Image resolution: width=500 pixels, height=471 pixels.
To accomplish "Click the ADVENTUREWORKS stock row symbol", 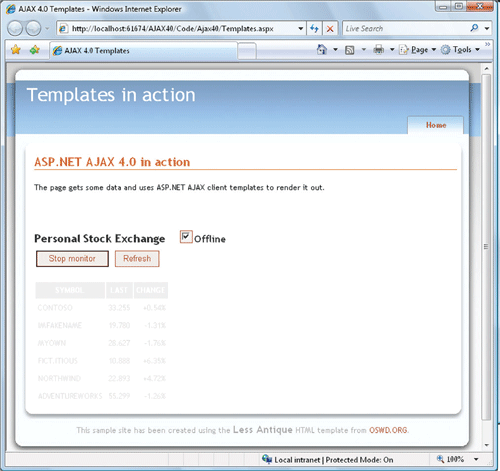I will point(70,396).
